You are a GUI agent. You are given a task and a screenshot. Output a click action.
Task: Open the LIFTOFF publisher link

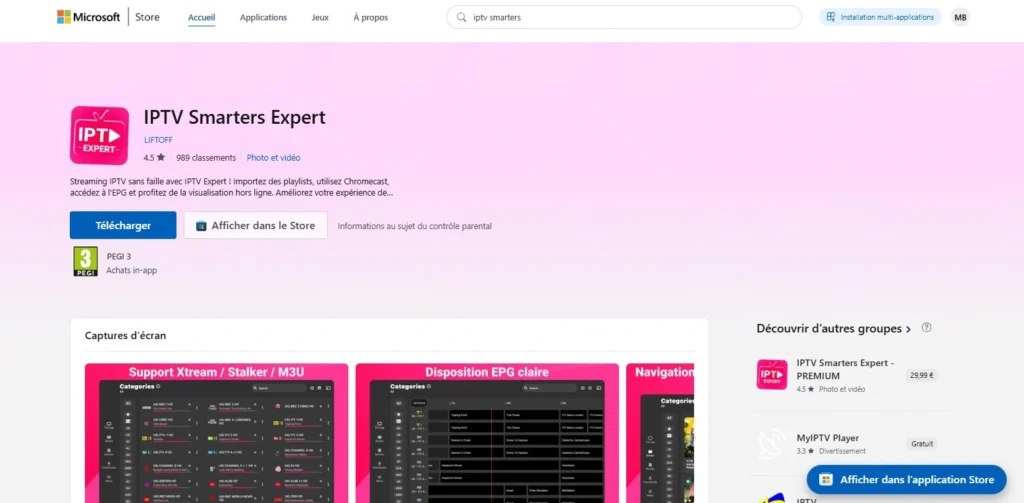158,140
